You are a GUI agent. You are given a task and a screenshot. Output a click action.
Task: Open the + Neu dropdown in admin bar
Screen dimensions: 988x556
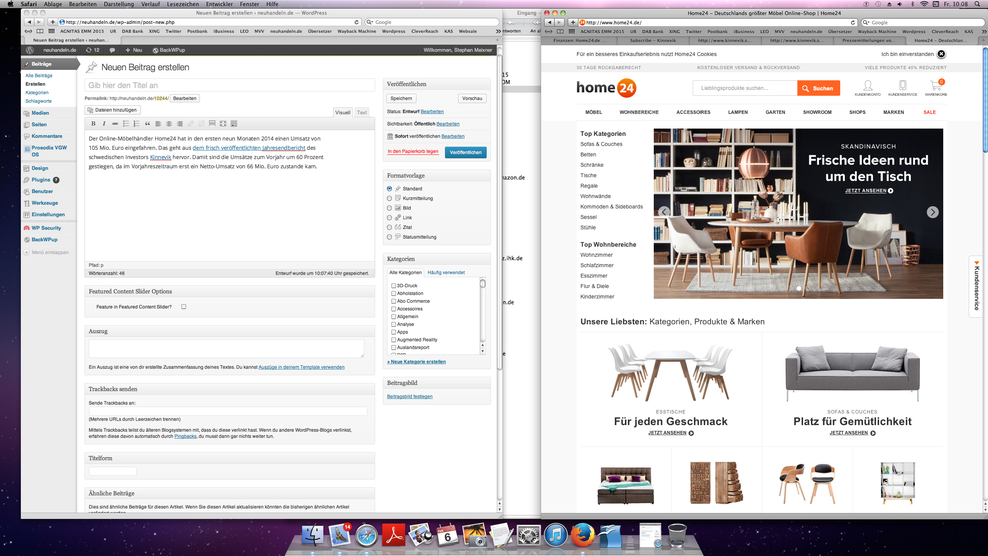[x=134, y=50]
